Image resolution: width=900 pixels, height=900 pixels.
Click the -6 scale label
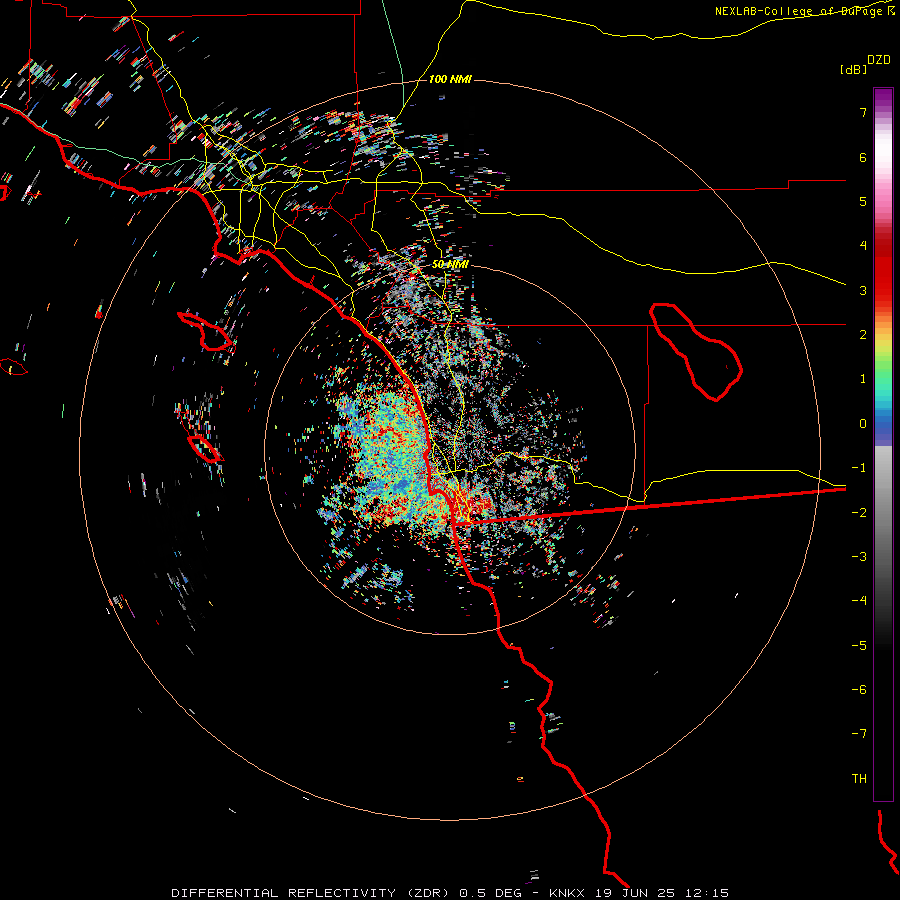(x=859, y=690)
